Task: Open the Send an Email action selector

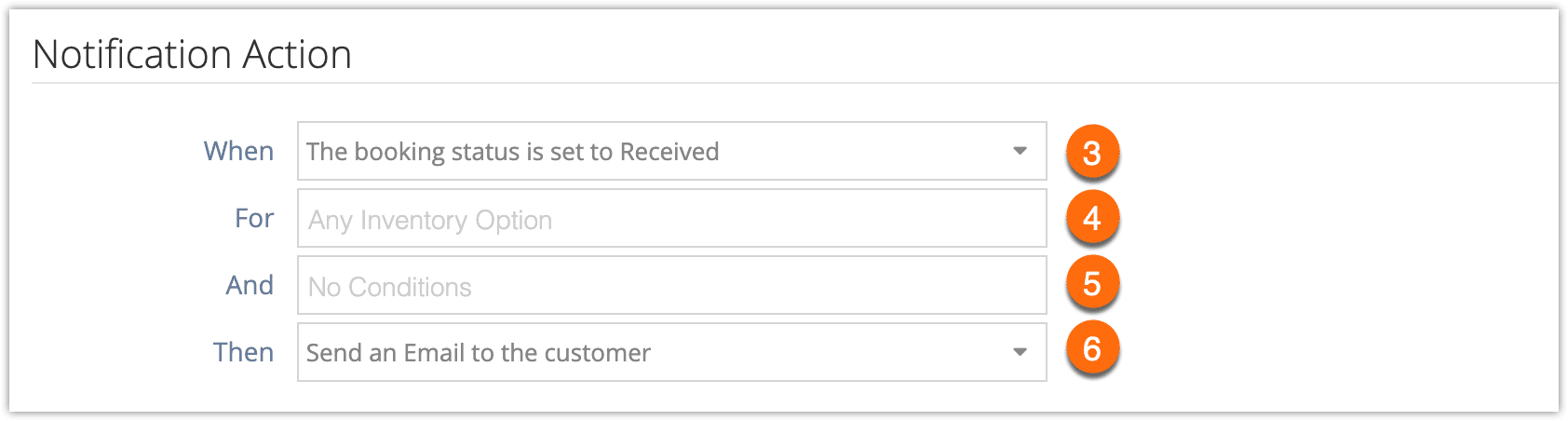Action: 672,352
